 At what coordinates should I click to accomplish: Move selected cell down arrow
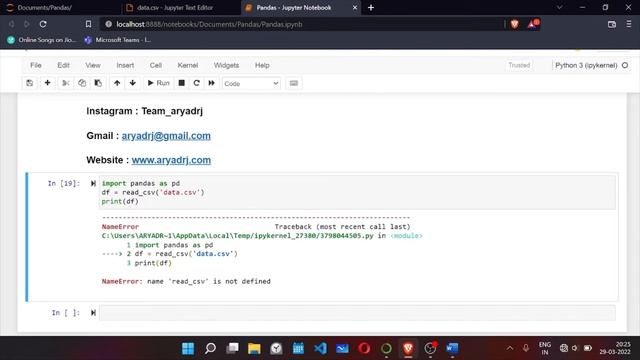(x=133, y=83)
